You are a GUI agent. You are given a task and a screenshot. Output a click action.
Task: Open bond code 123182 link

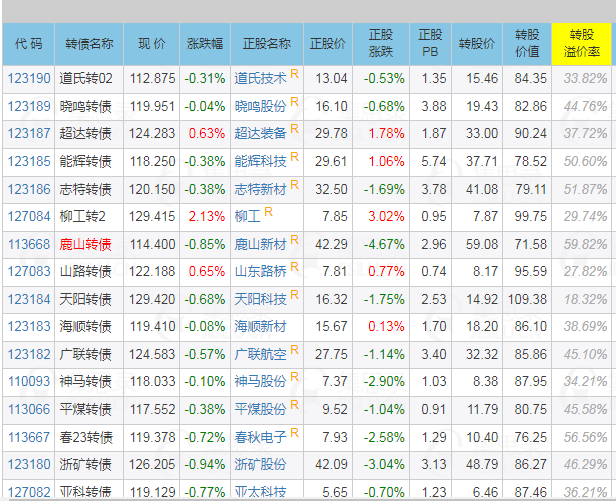(x=29, y=354)
